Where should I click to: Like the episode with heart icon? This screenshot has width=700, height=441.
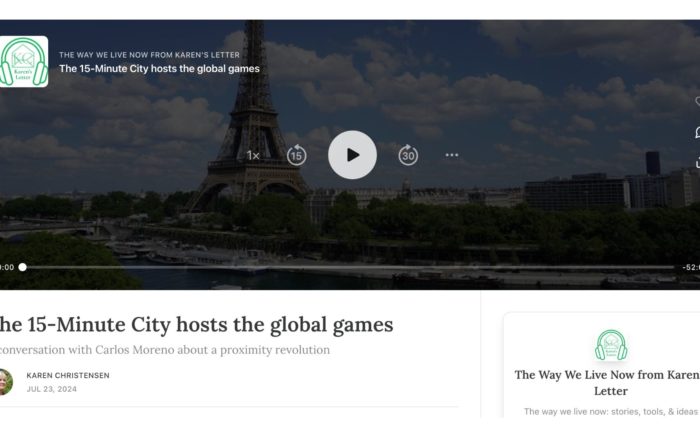click(x=697, y=101)
